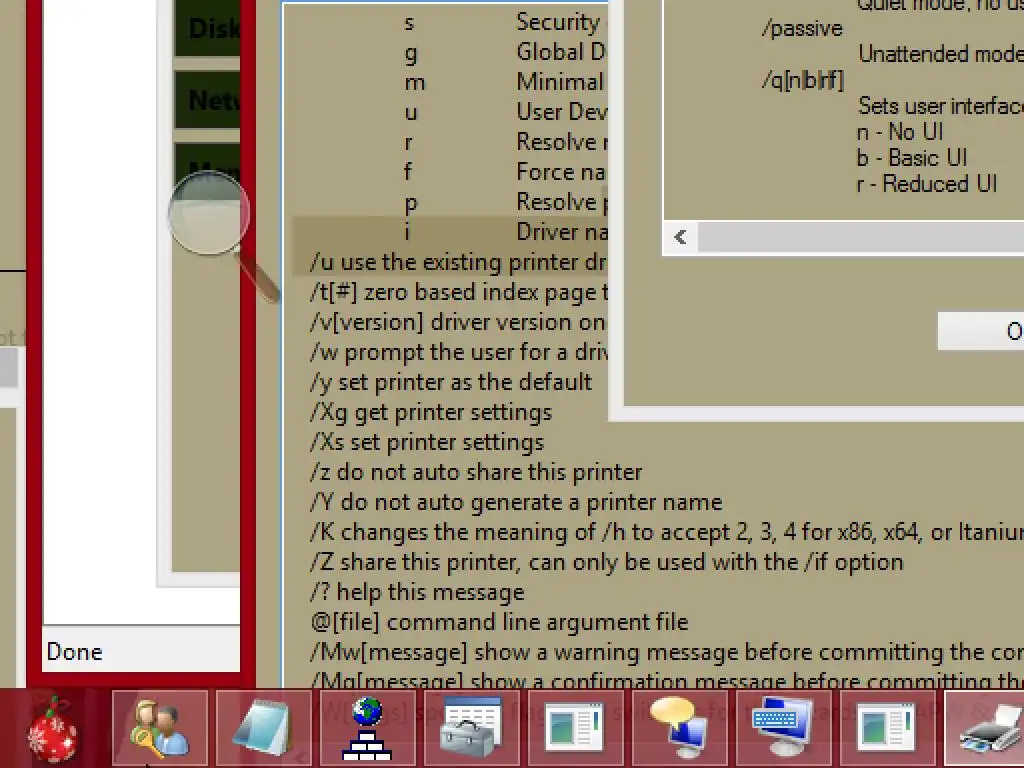Viewport: 1024px width, 768px height.
Task: Select '@[file] command line argument file' line
Action: (x=500, y=622)
